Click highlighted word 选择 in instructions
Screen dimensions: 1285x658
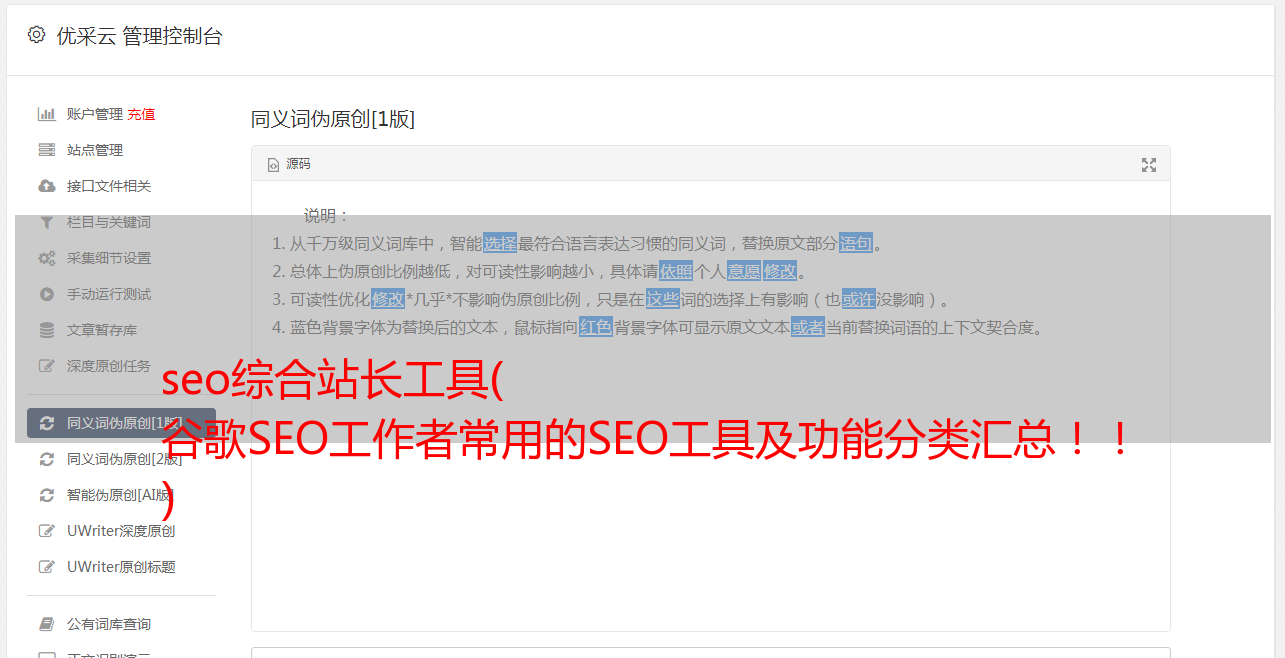click(500, 243)
